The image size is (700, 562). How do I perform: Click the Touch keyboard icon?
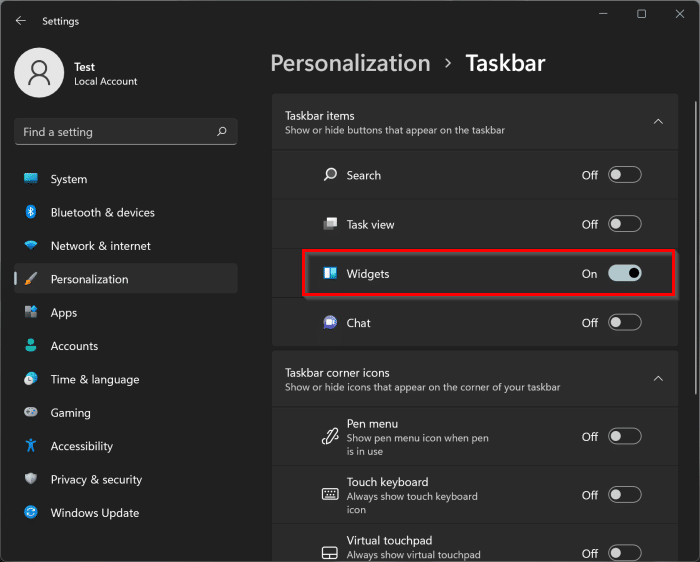330,494
